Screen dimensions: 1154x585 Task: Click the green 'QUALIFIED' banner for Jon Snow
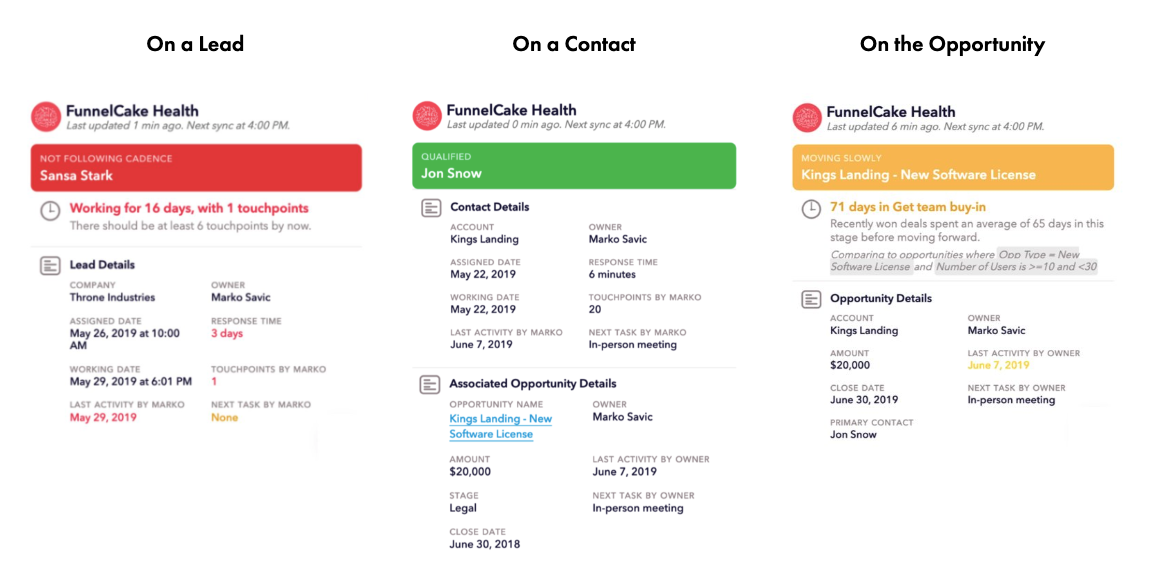click(573, 165)
